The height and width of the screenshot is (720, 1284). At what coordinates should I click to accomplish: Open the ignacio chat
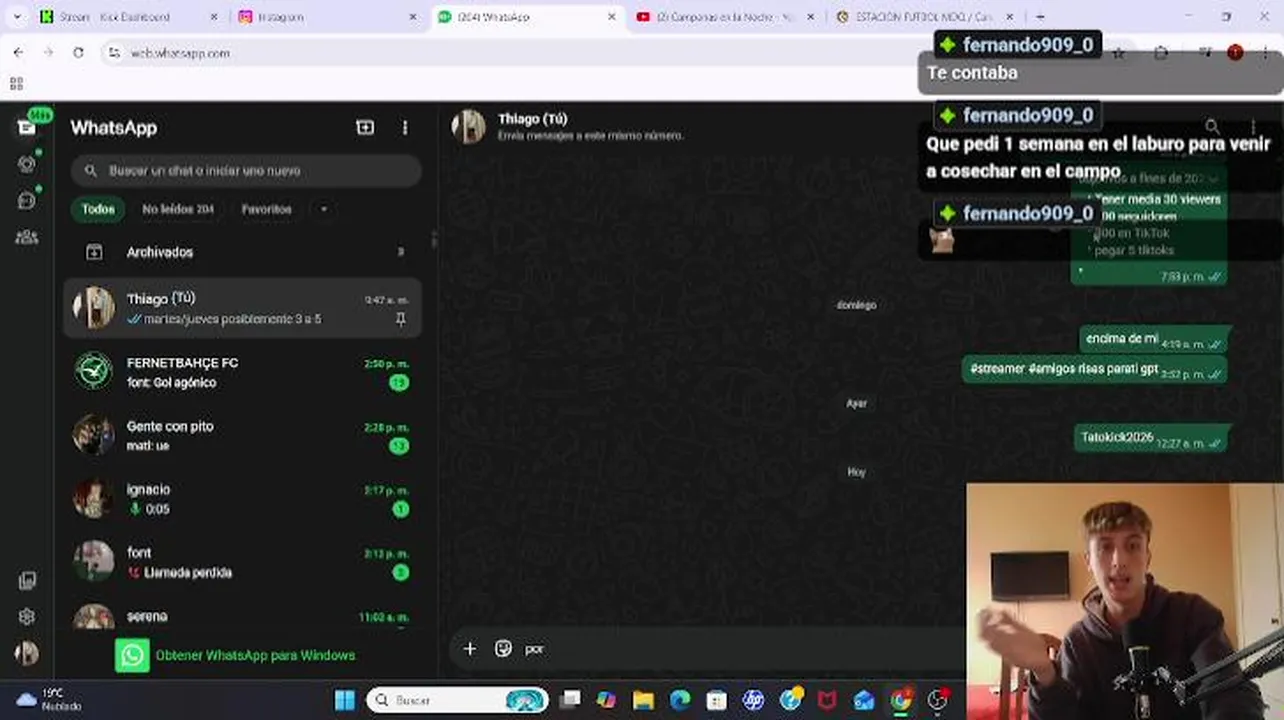point(243,498)
